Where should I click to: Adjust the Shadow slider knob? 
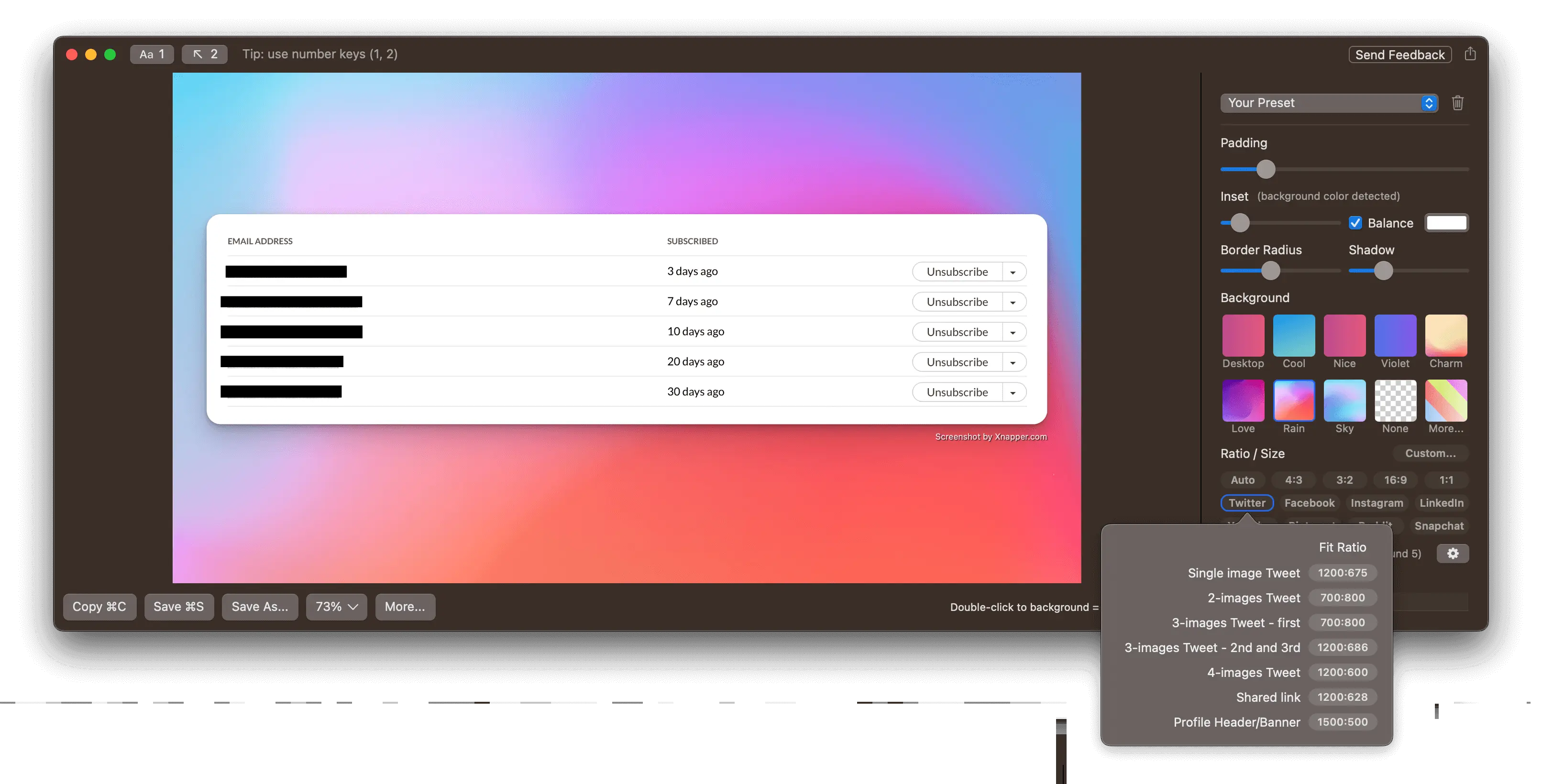1383,271
